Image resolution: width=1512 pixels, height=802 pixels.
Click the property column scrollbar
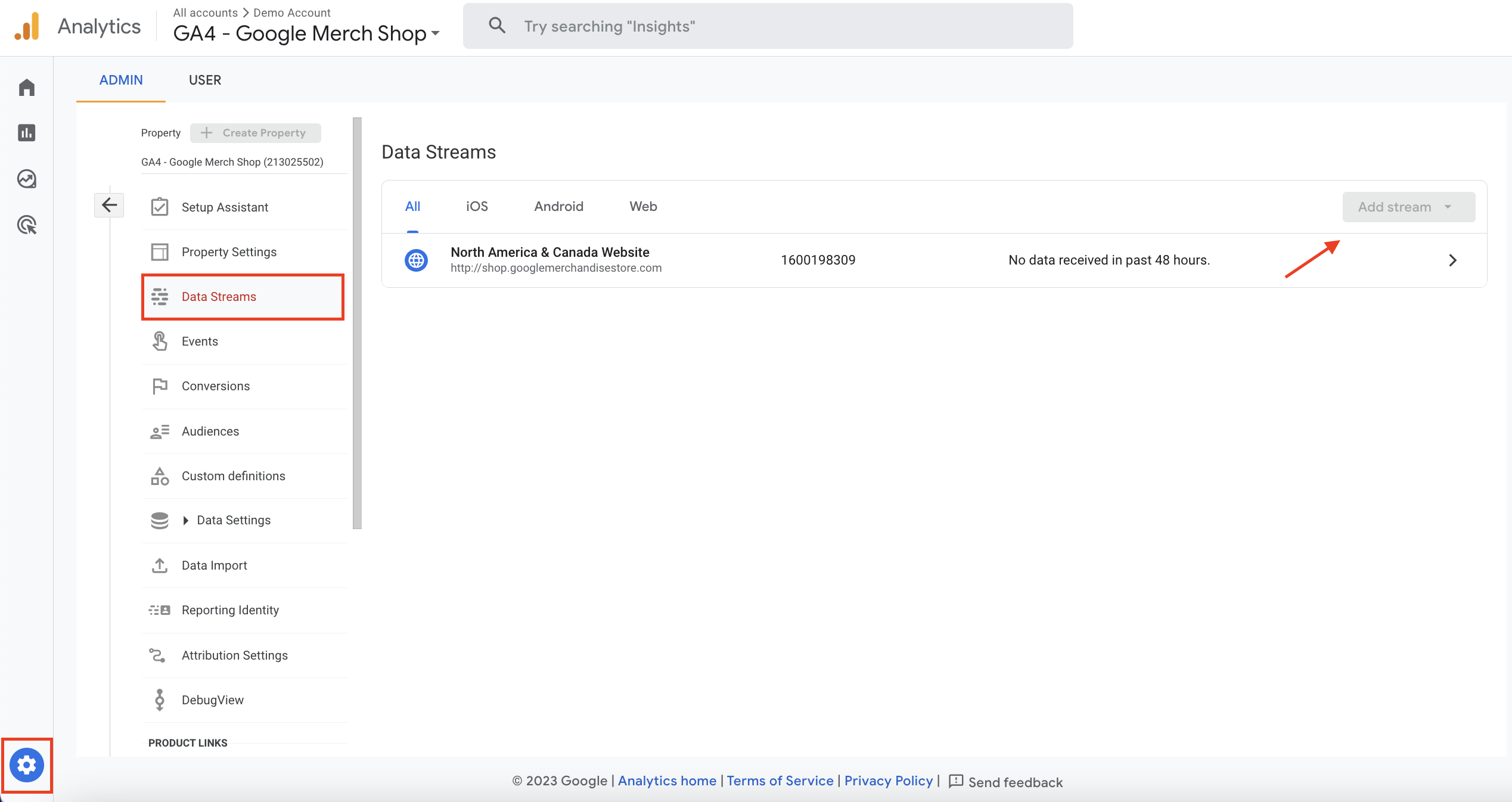[357, 323]
